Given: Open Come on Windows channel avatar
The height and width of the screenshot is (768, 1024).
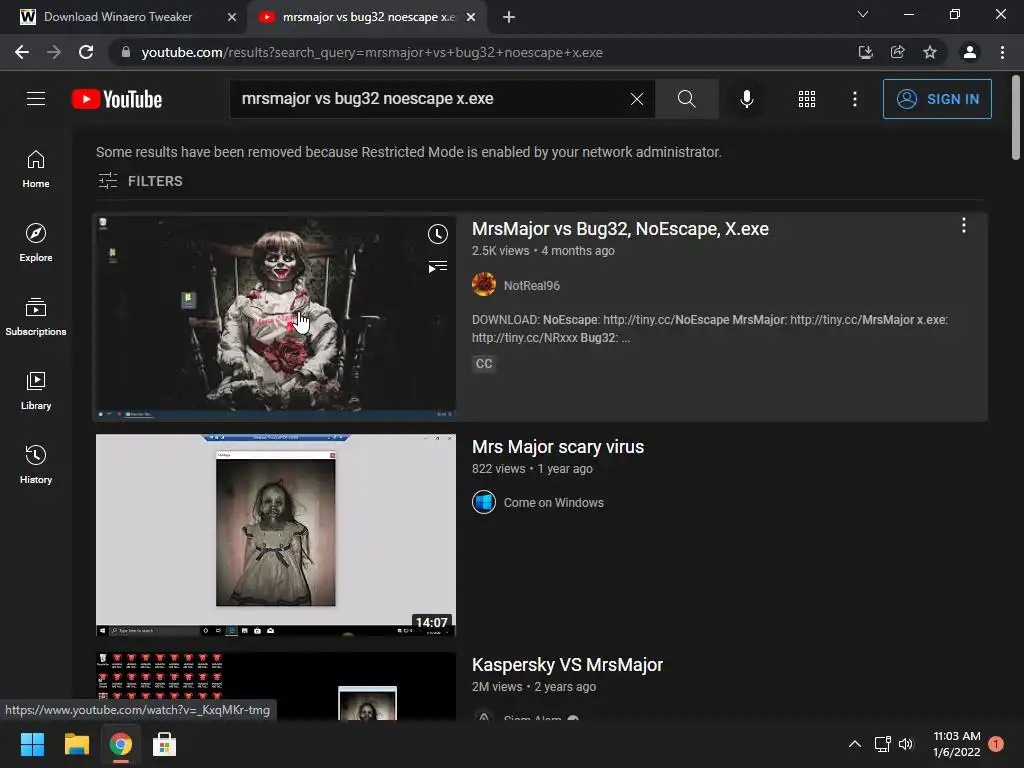Looking at the screenshot, I should [483, 502].
